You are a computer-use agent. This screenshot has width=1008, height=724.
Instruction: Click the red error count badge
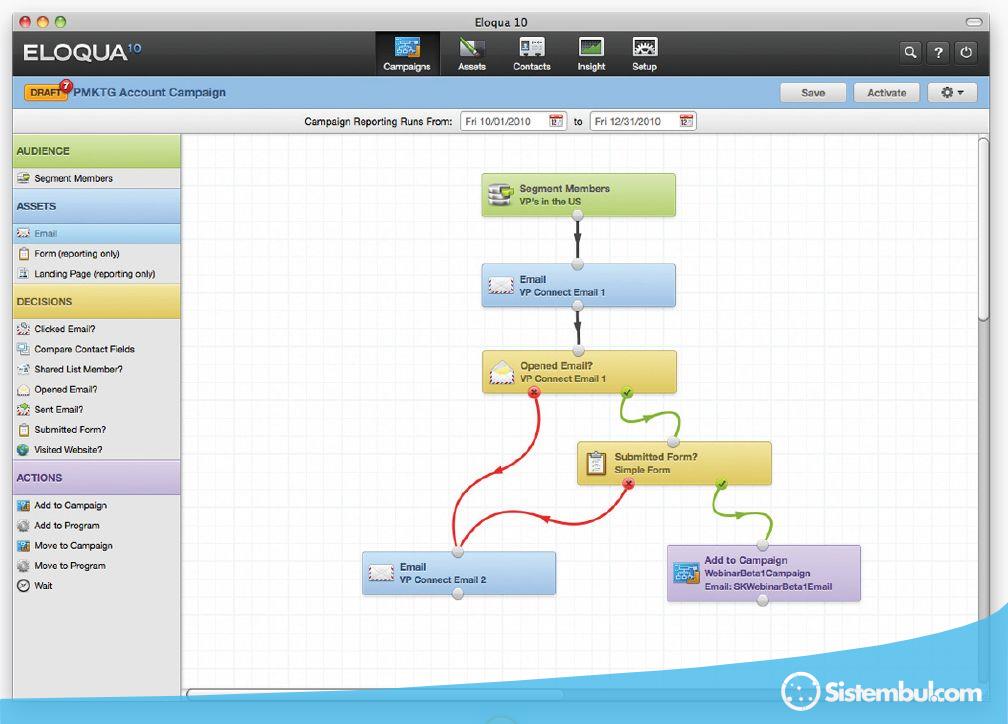pyautogui.click(x=66, y=86)
